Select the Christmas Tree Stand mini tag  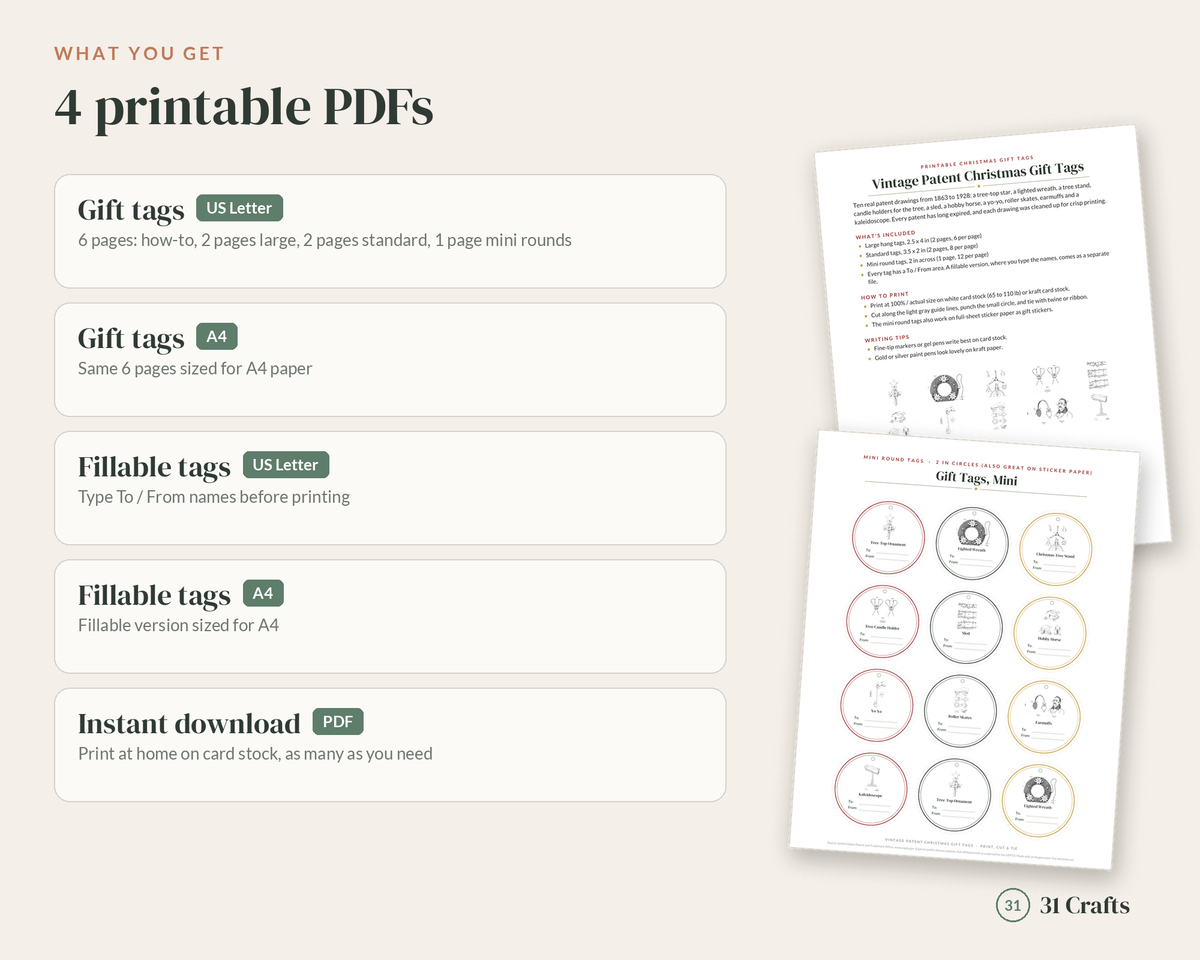(x=1055, y=549)
